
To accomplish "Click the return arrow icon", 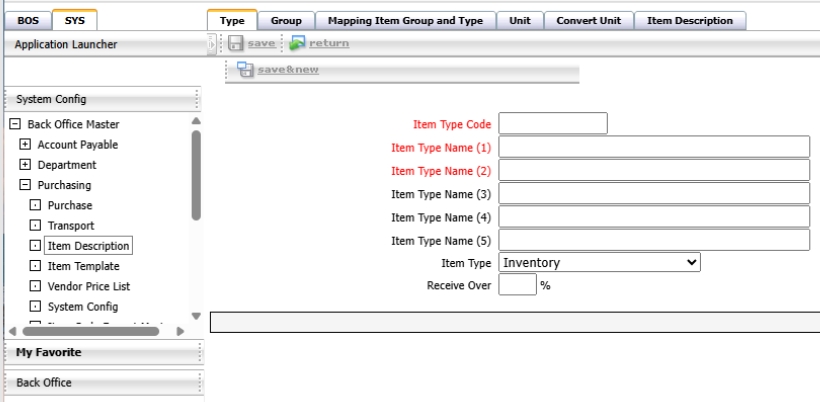I will pyautogui.click(x=297, y=44).
